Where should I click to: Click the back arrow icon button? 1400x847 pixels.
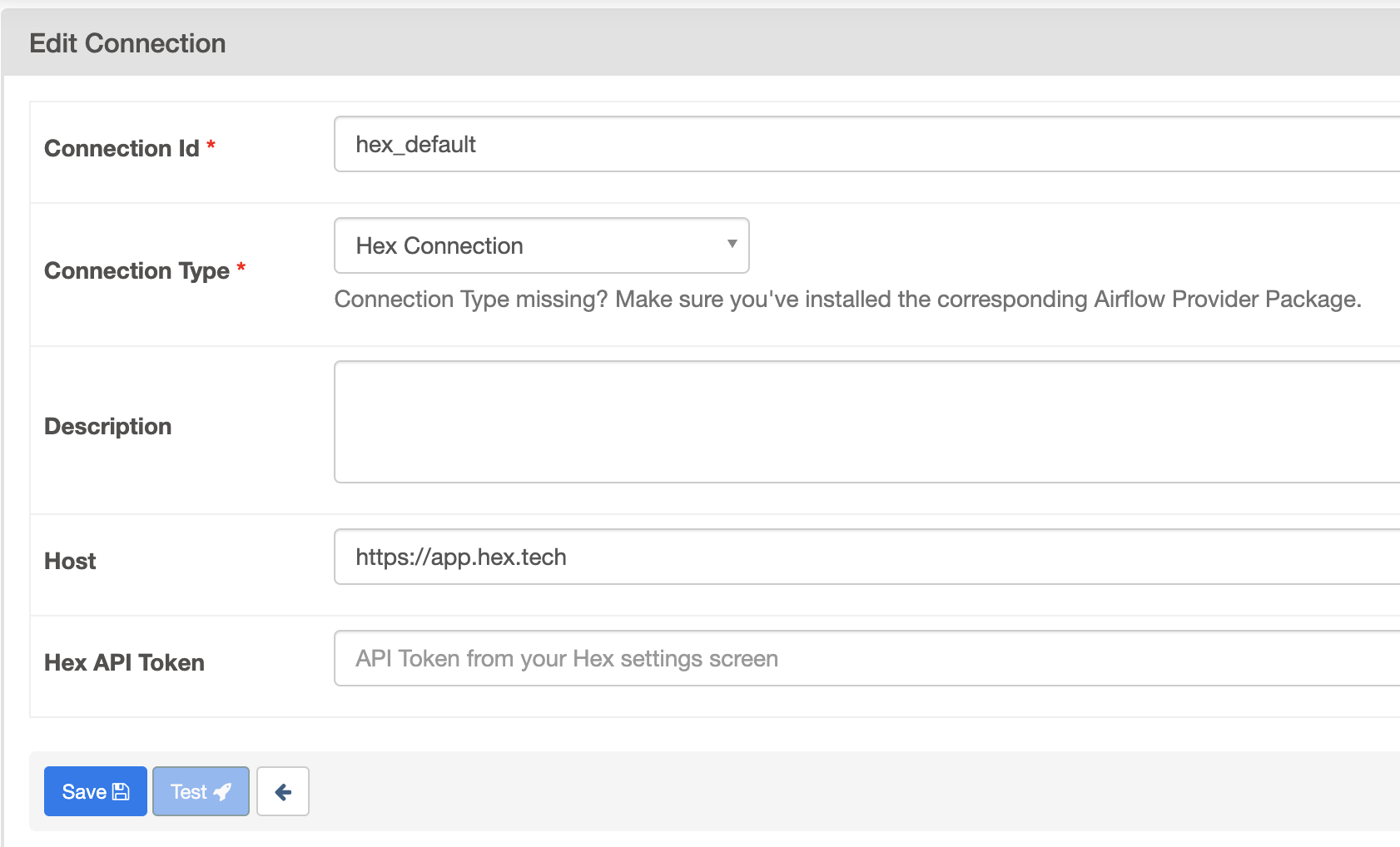coord(283,792)
